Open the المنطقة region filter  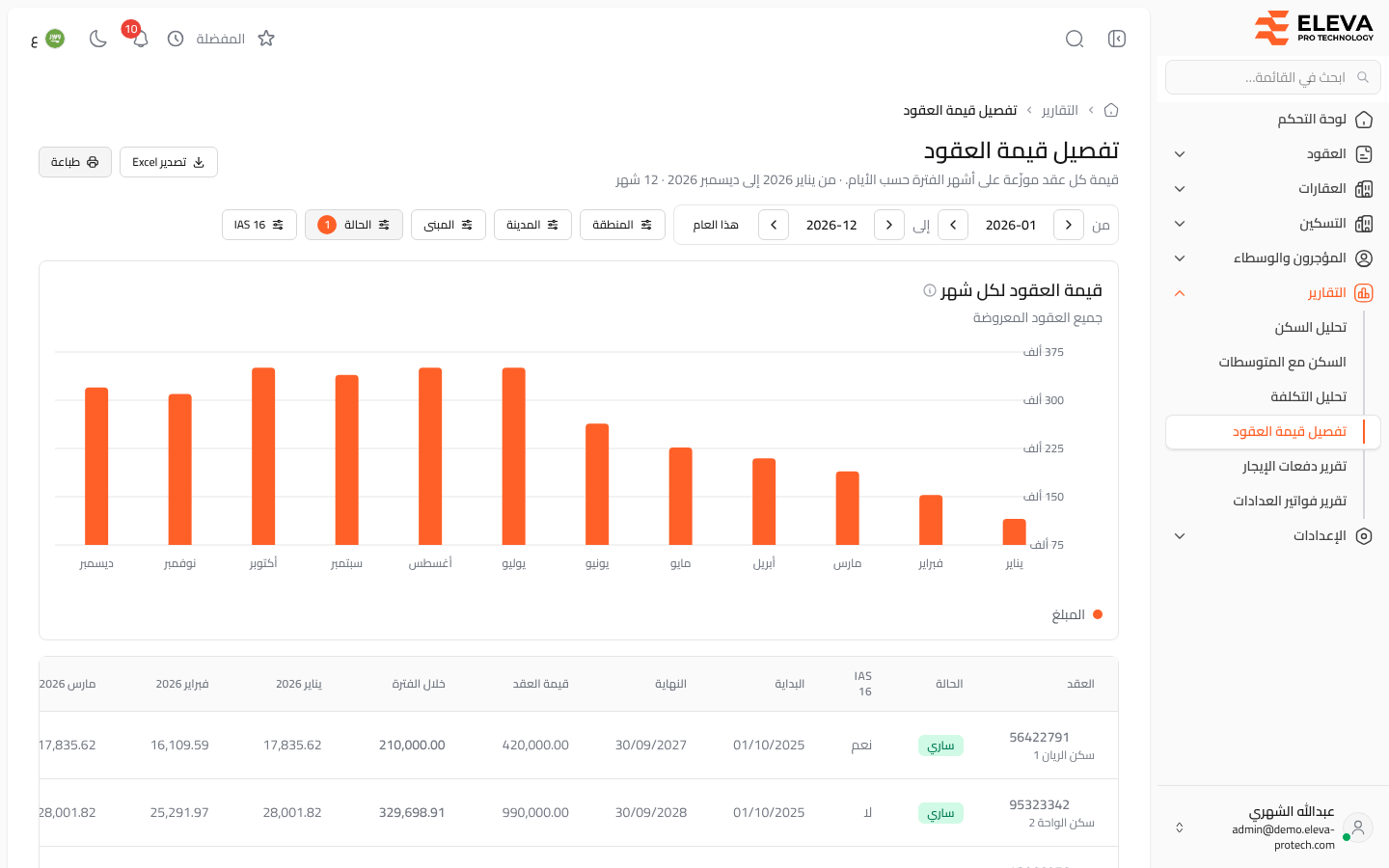click(x=622, y=225)
